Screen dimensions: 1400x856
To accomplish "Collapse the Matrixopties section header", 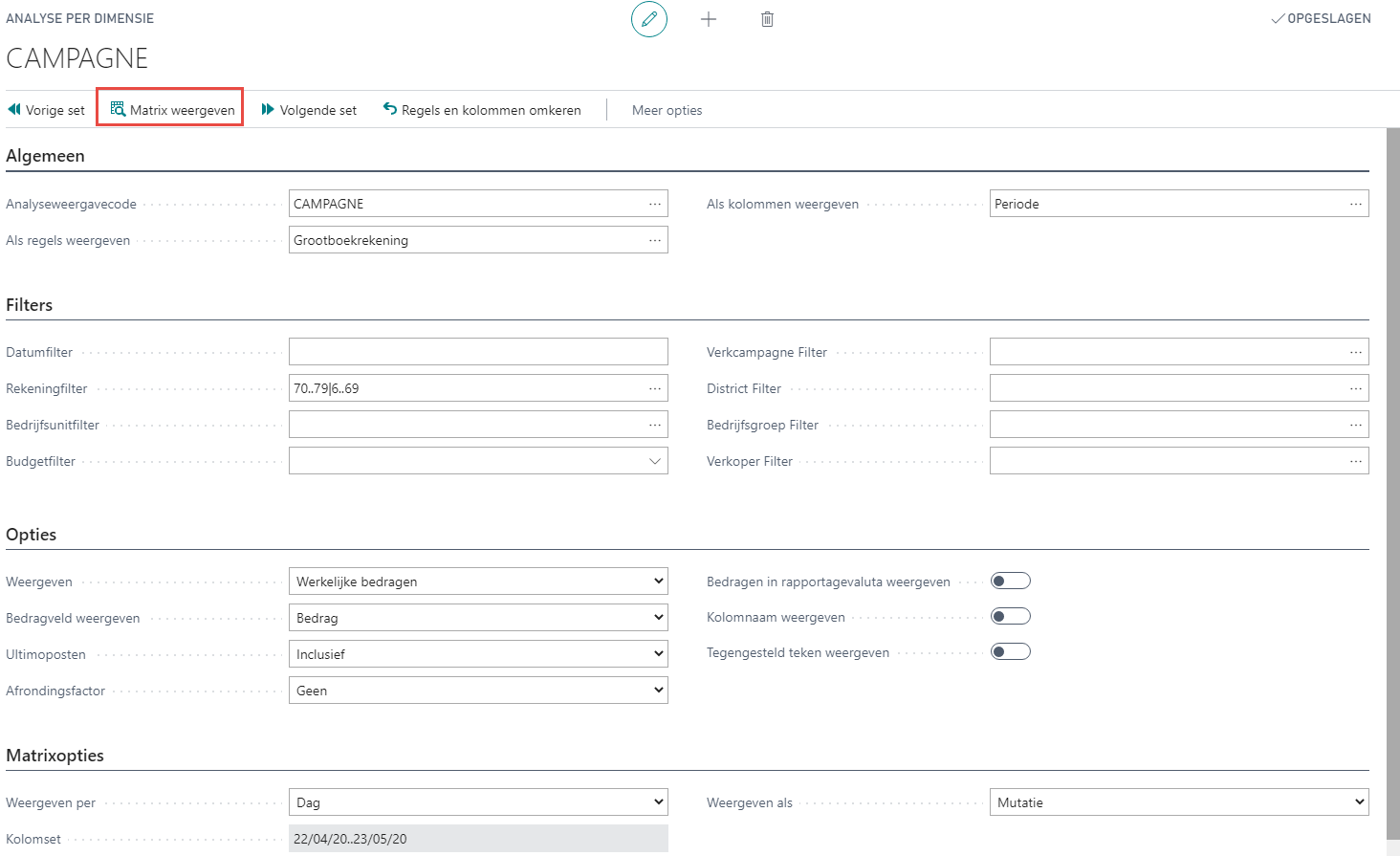I will 55,756.
